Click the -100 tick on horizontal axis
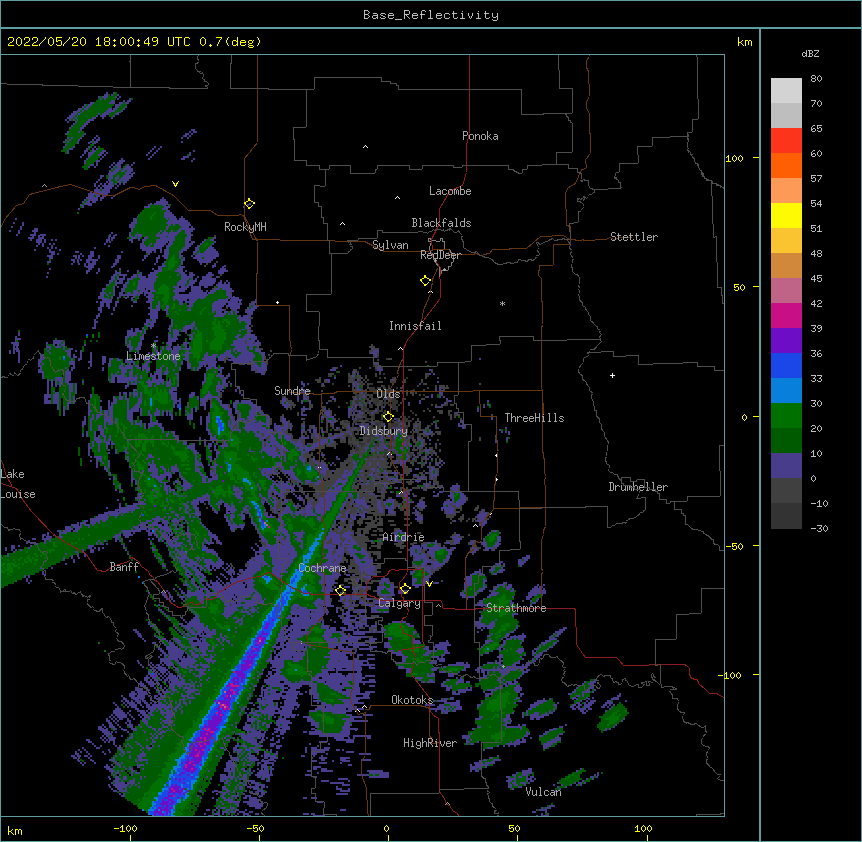 click(x=125, y=828)
